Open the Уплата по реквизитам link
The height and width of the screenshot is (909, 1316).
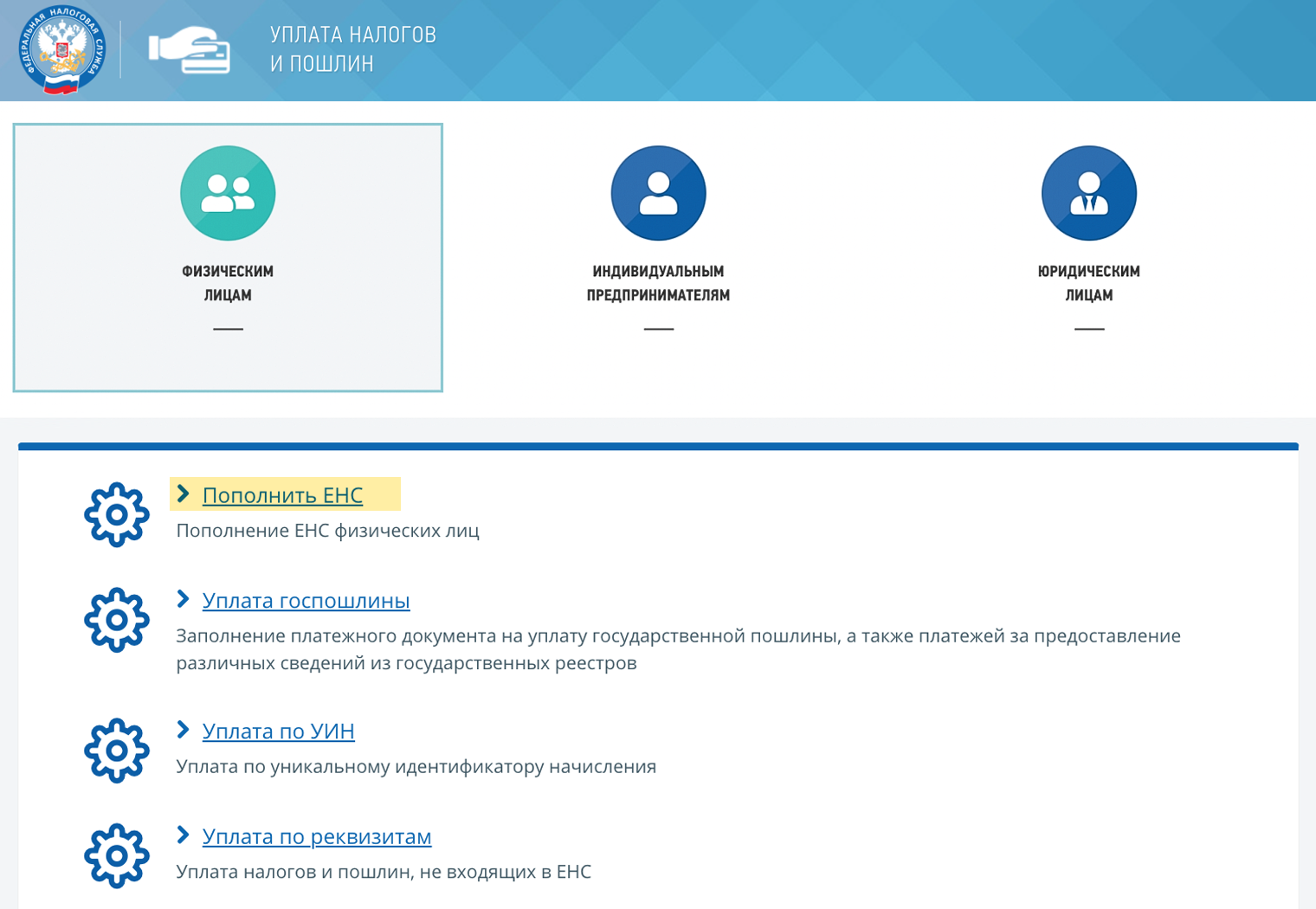coord(317,836)
